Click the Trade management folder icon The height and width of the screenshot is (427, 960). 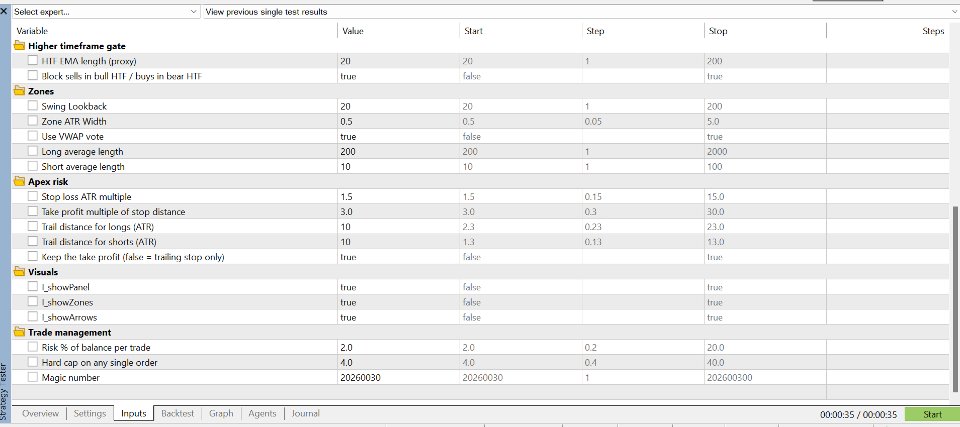[x=19, y=333]
